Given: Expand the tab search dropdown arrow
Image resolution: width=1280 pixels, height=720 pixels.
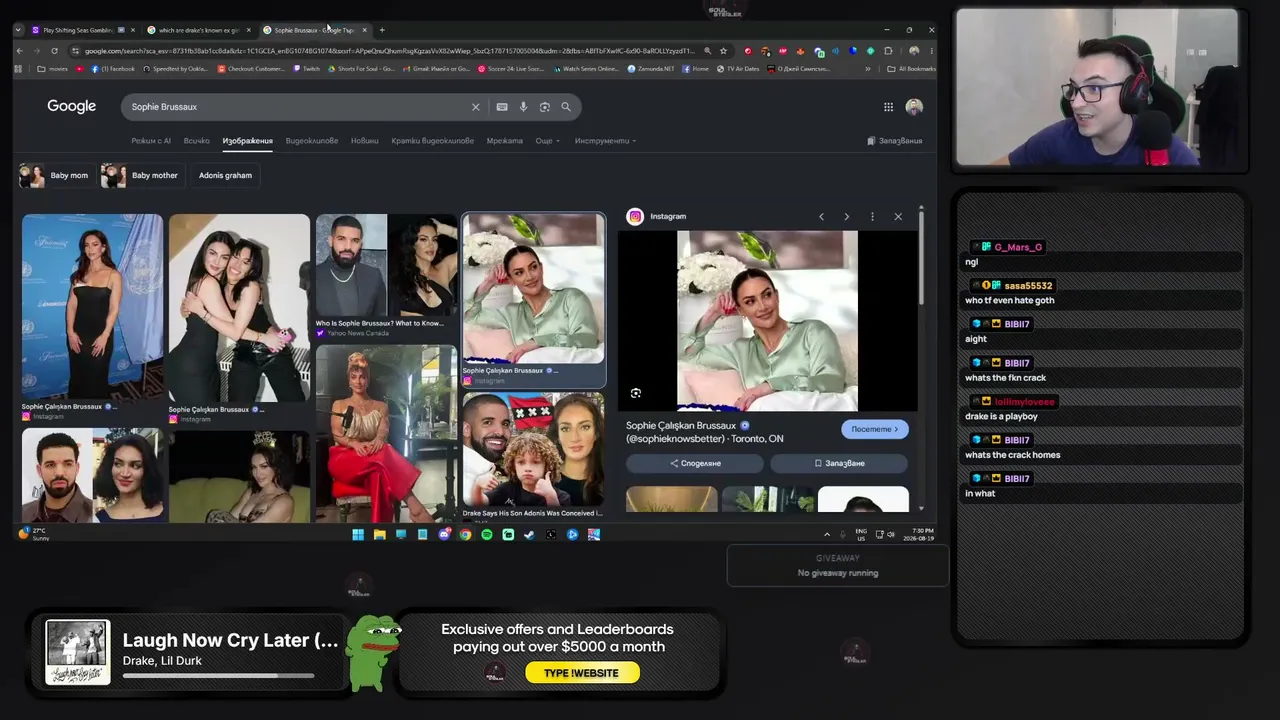Looking at the screenshot, I should (x=18, y=30).
